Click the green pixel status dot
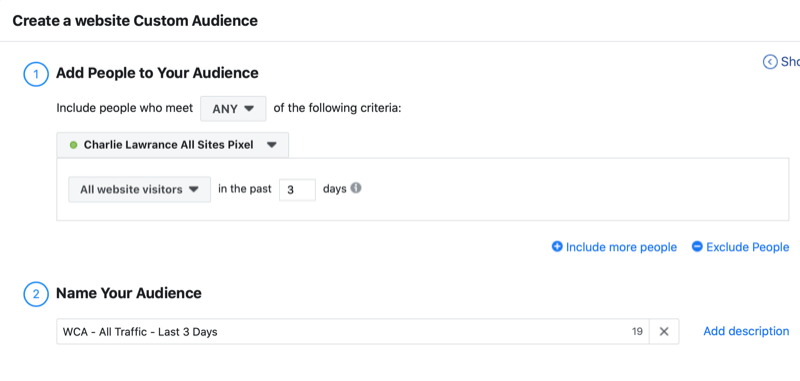 tap(73, 145)
